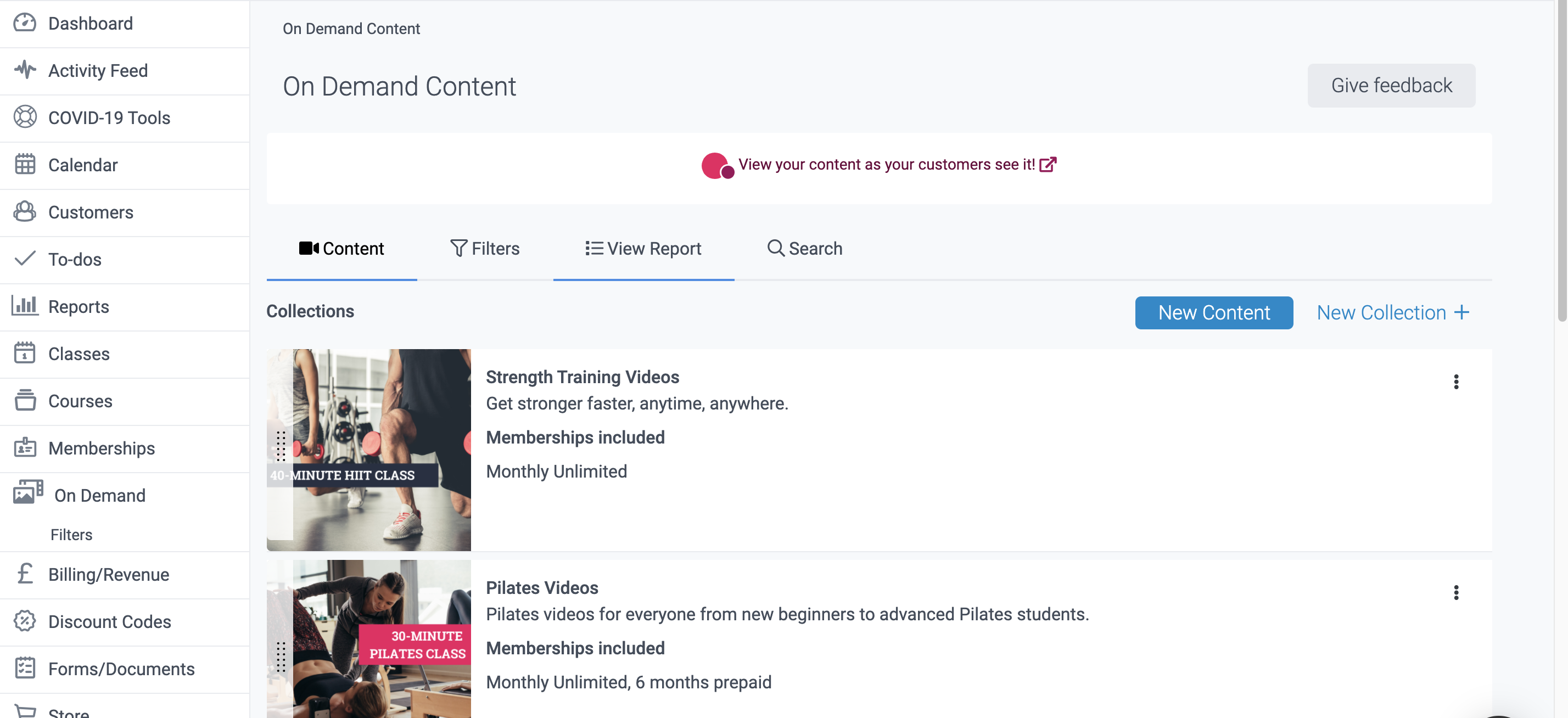Click the New Collection plus link
The height and width of the screenshot is (718, 1568).
point(1393,313)
